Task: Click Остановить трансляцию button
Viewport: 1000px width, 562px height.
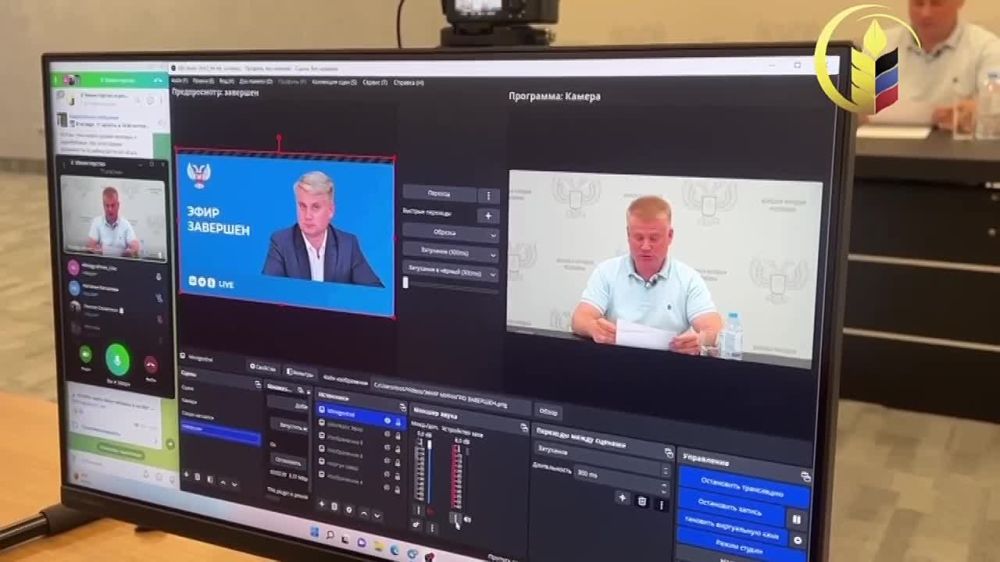Action: click(742, 486)
